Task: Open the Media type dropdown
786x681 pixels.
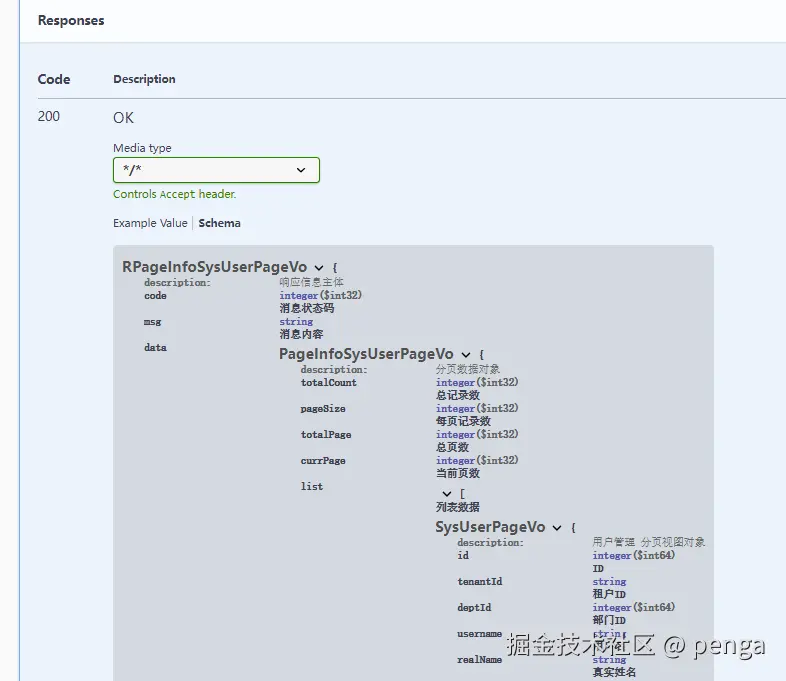Action: click(x=216, y=170)
